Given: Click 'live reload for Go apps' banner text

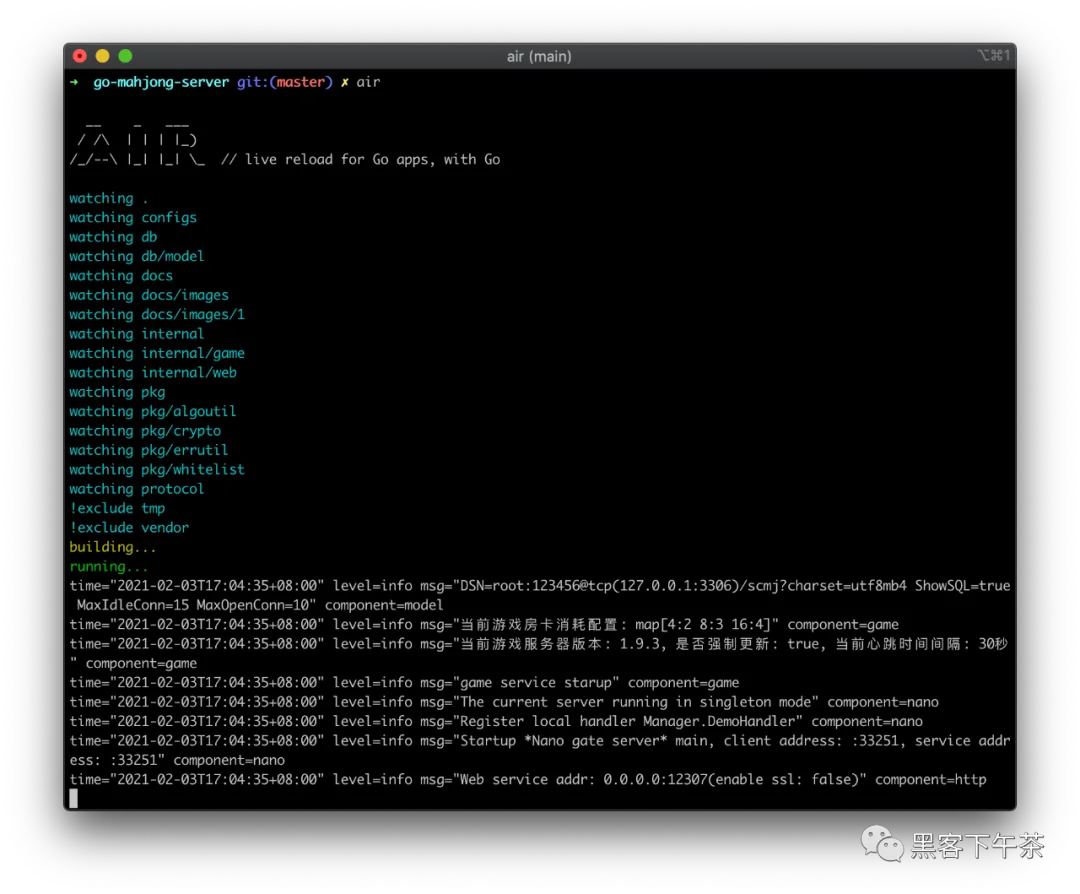Looking at the screenshot, I should pyautogui.click(x=340, y=160).
